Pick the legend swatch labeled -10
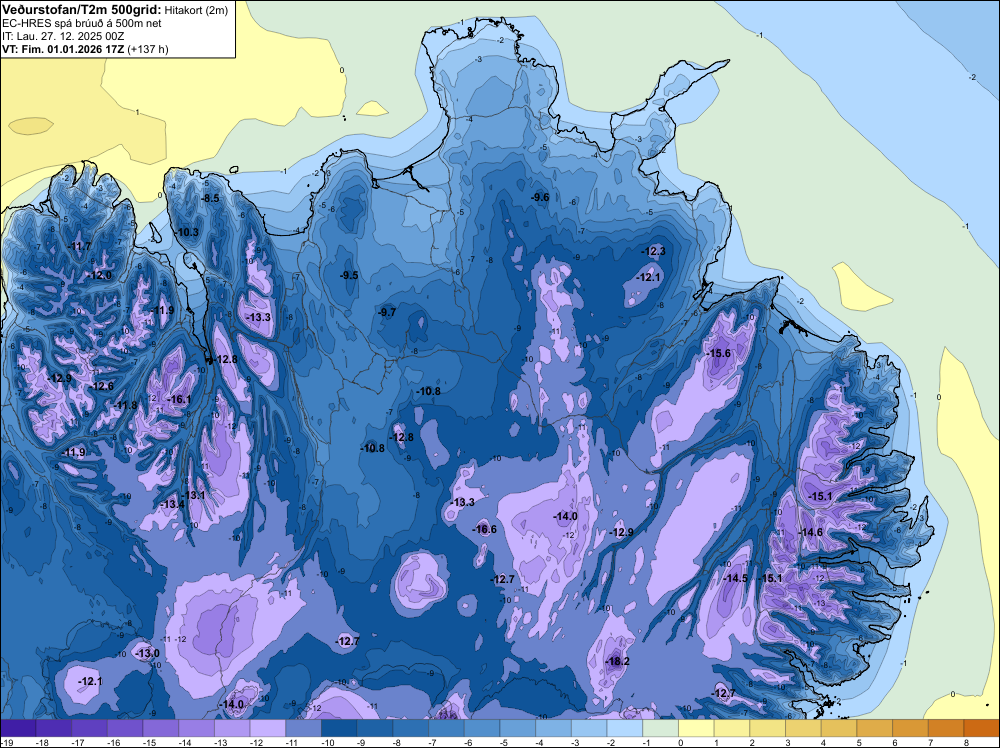 (339, 728)
